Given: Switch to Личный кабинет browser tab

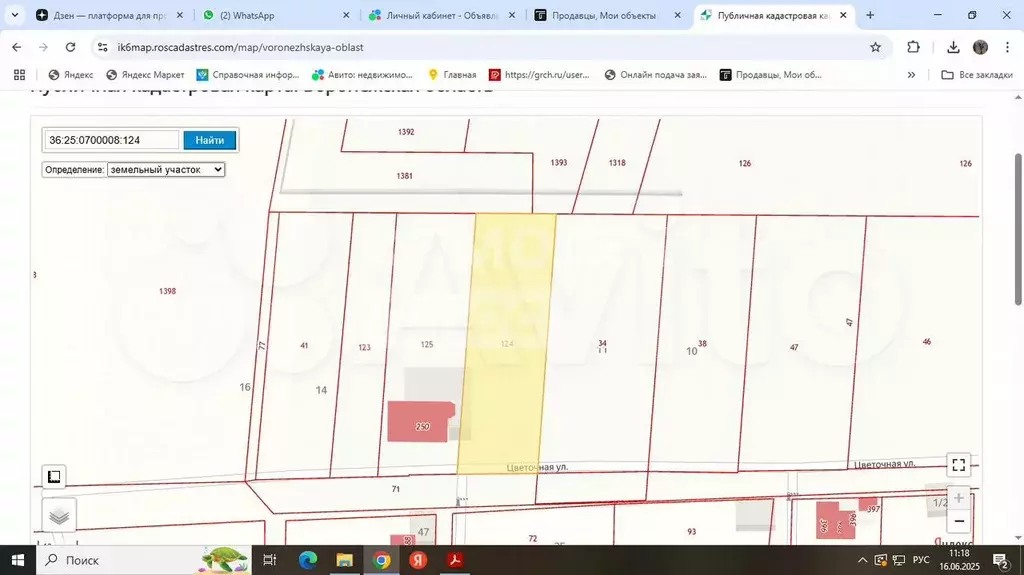Looking at the screenshot, I should [x=442, y=15].
